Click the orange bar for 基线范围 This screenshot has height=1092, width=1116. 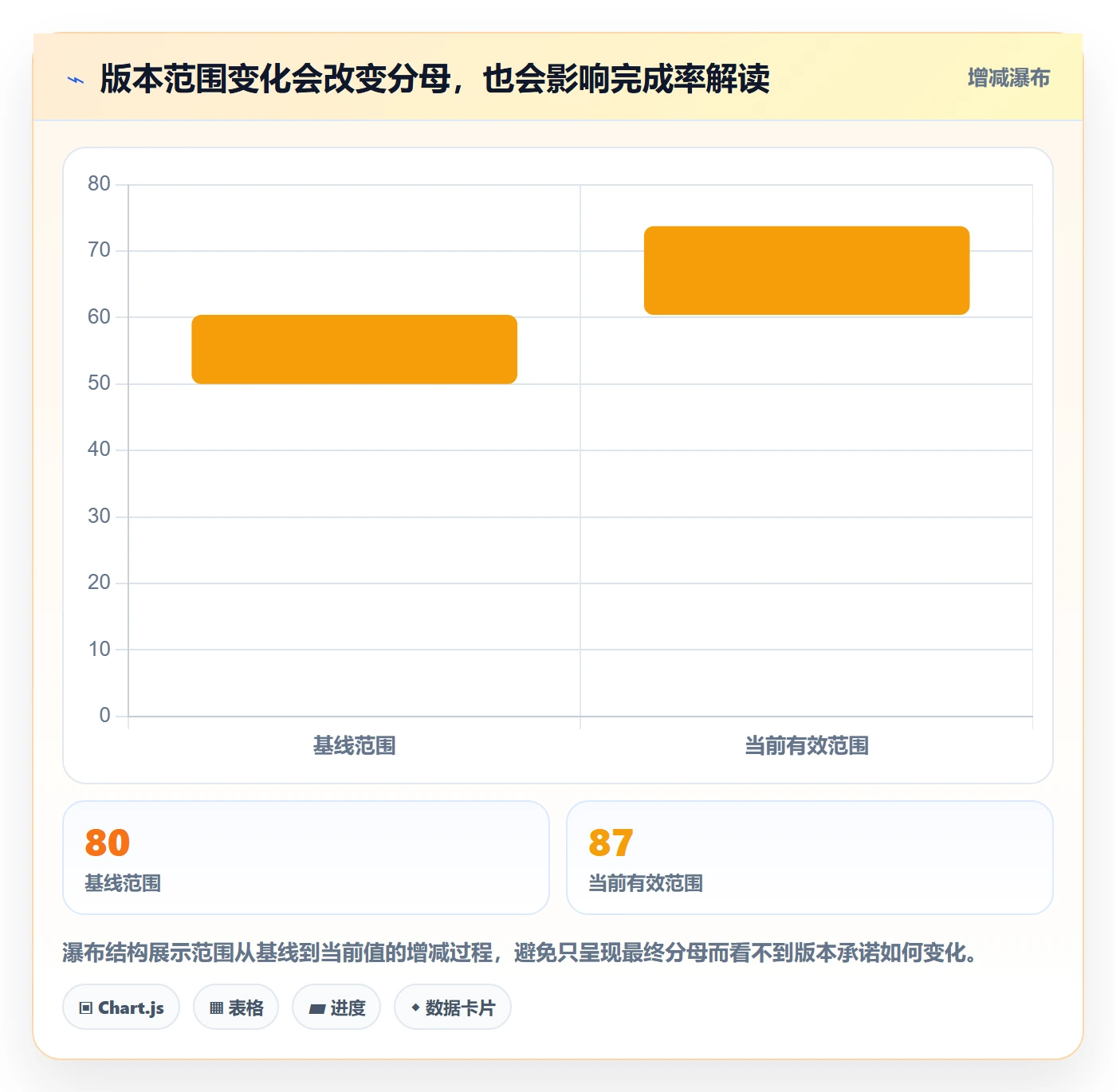tap(355, 349)
